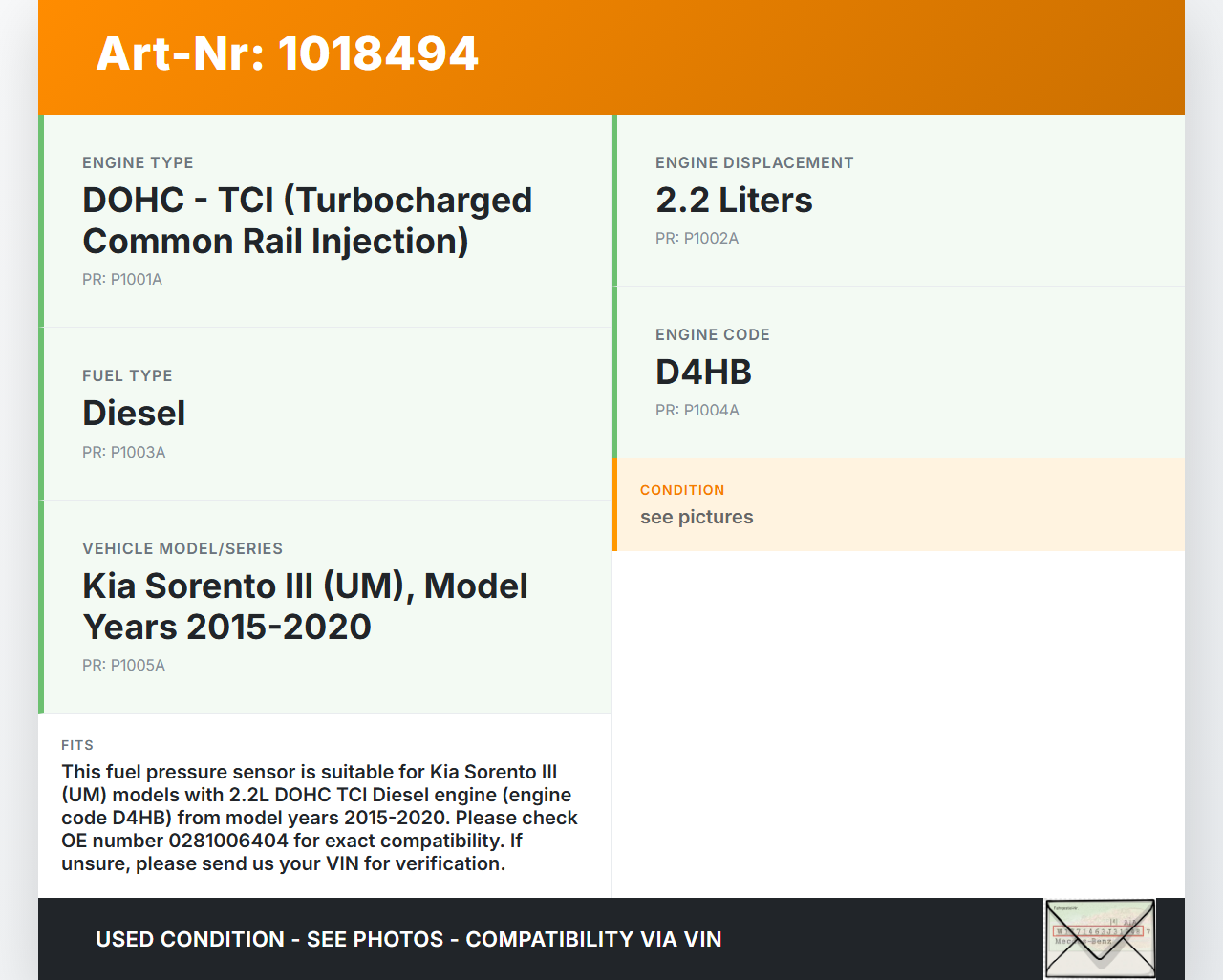1223x980 pixels.
Task: Click the VIN envelope thumbnail image
Action: coord(1100,939)
